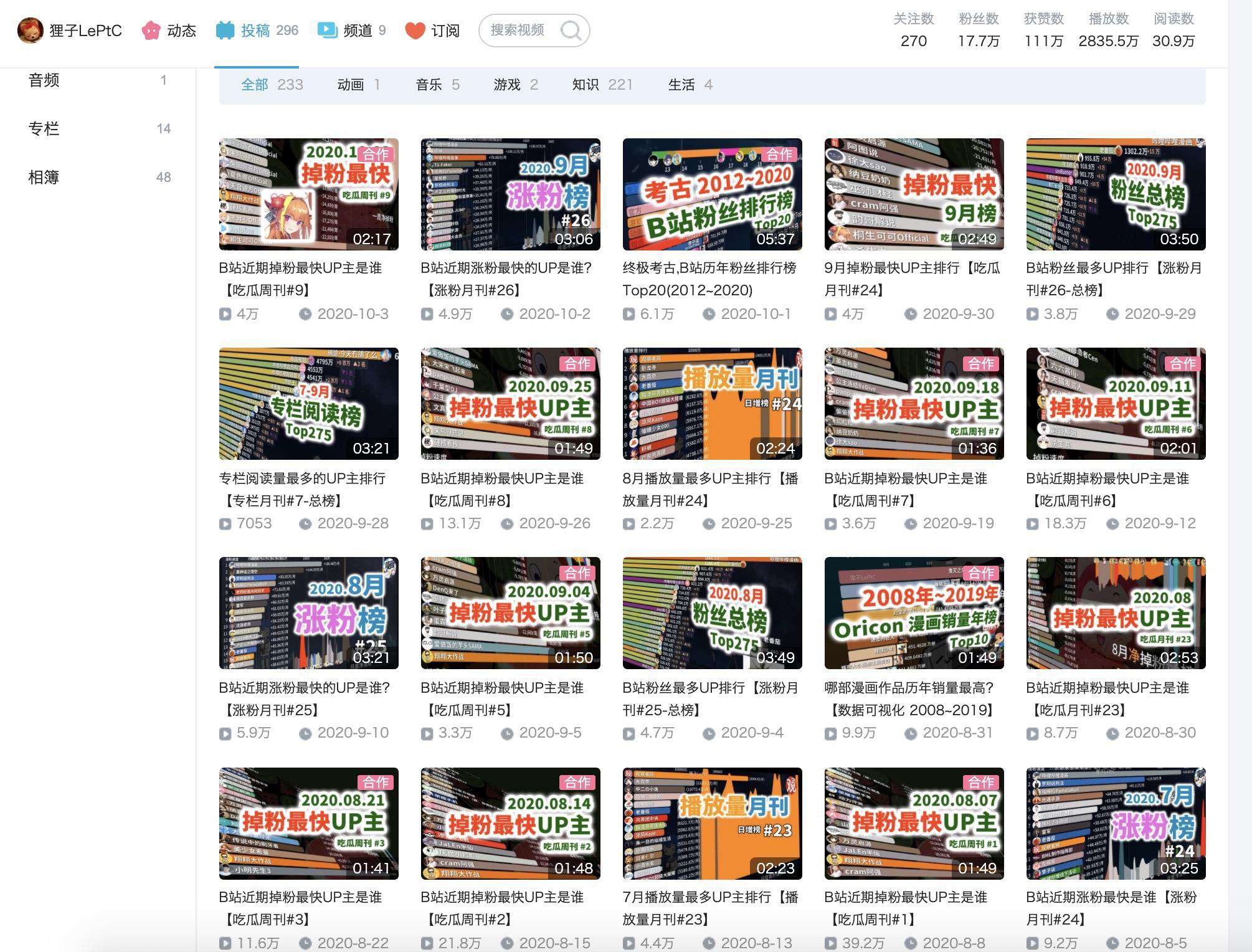Click title 7月播放量最多UP主排行【播放量月刊#23】
Image resolution: width=1252 pixels, height=952 pixels.
711,908
